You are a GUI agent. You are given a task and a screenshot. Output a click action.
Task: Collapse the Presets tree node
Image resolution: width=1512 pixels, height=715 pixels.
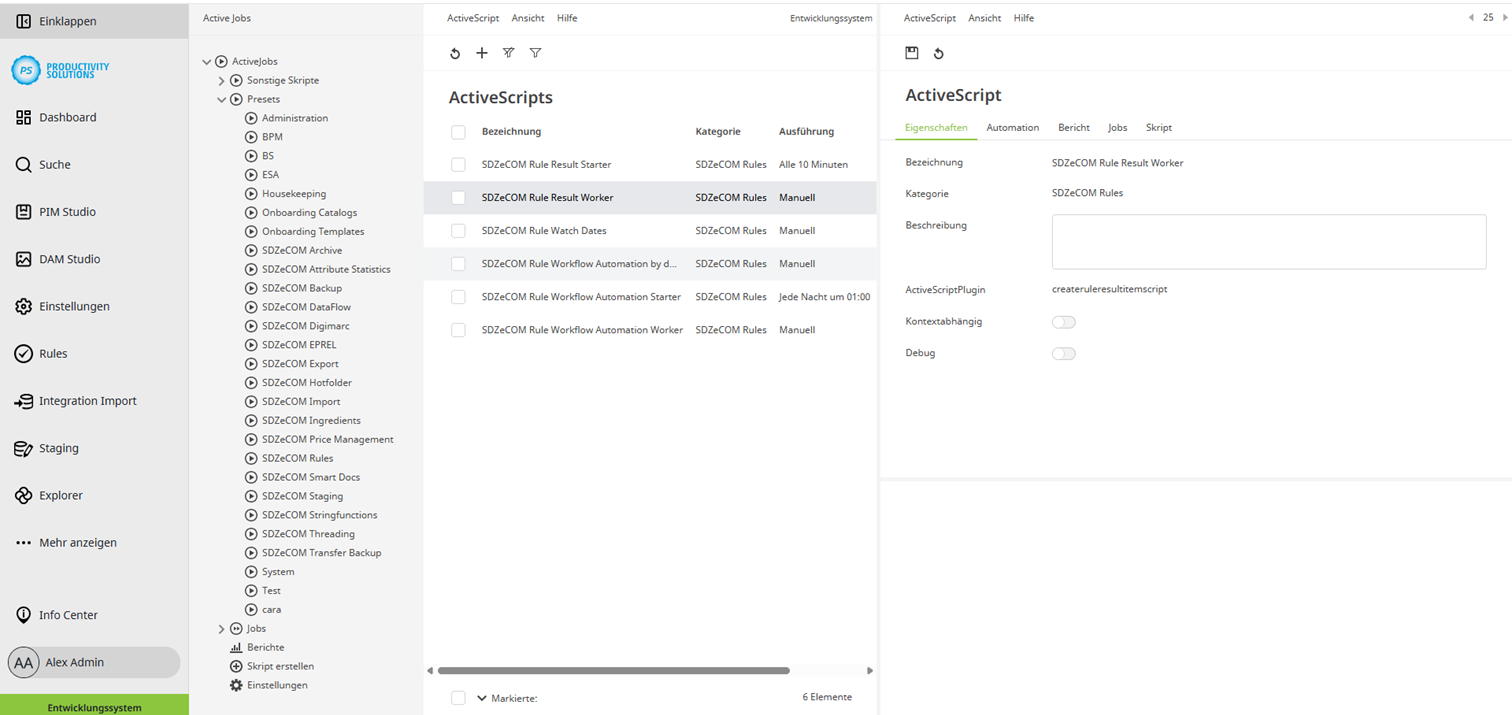point(222,100)
